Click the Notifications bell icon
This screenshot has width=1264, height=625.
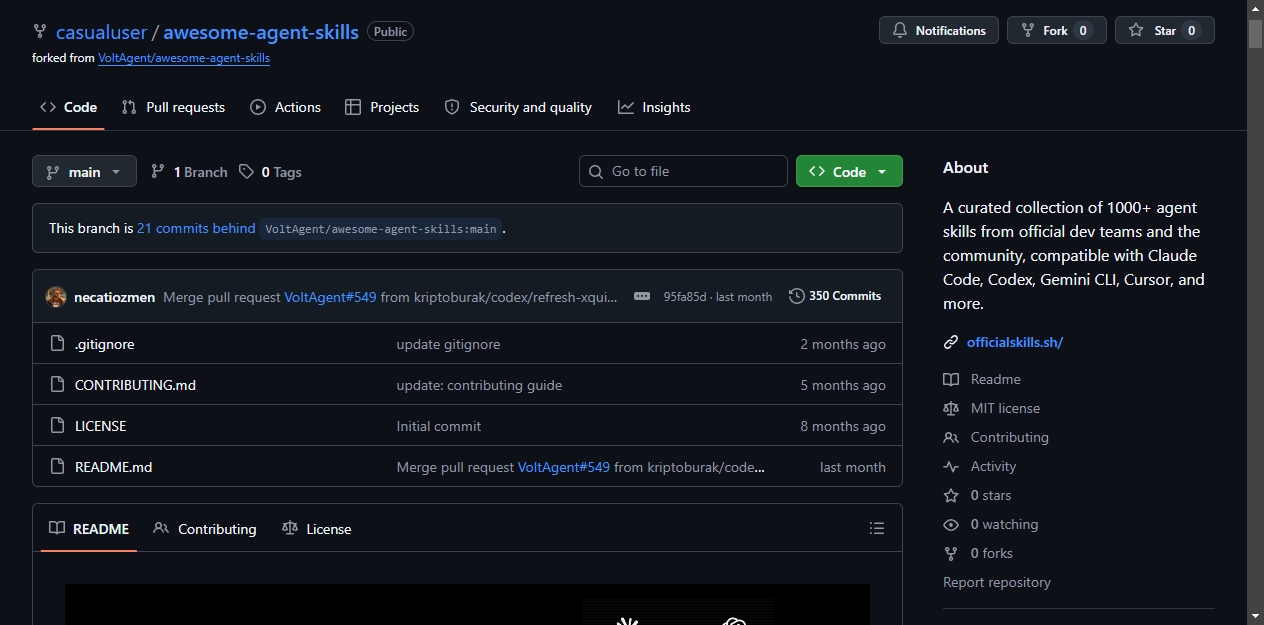coord(900,31)
